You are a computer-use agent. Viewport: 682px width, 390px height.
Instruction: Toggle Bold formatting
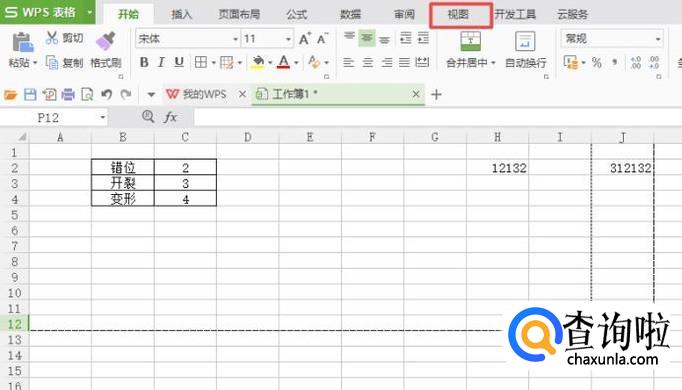144,63
